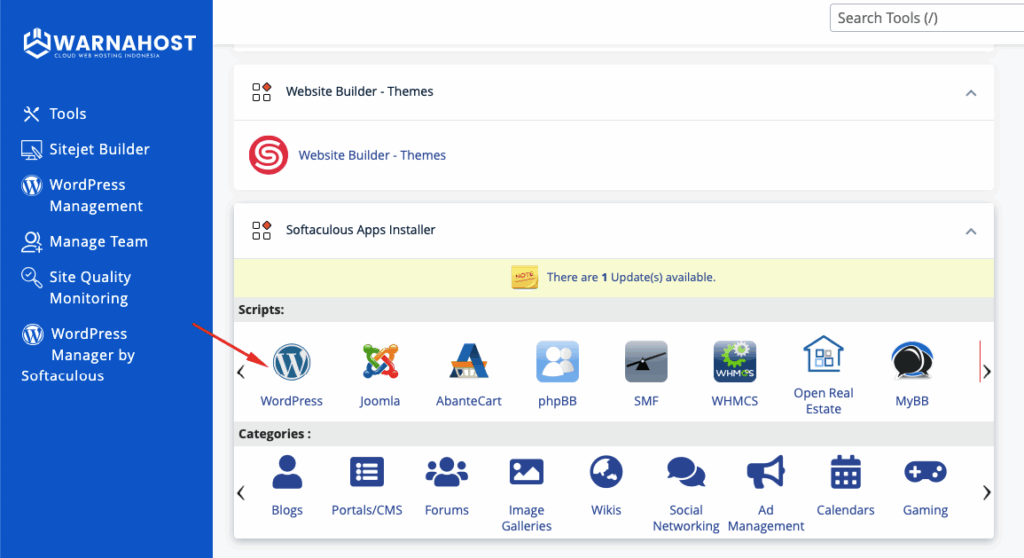Show next categories with right arrow
The width and height of the screenshot is (1024, 558).
[987, 493]
